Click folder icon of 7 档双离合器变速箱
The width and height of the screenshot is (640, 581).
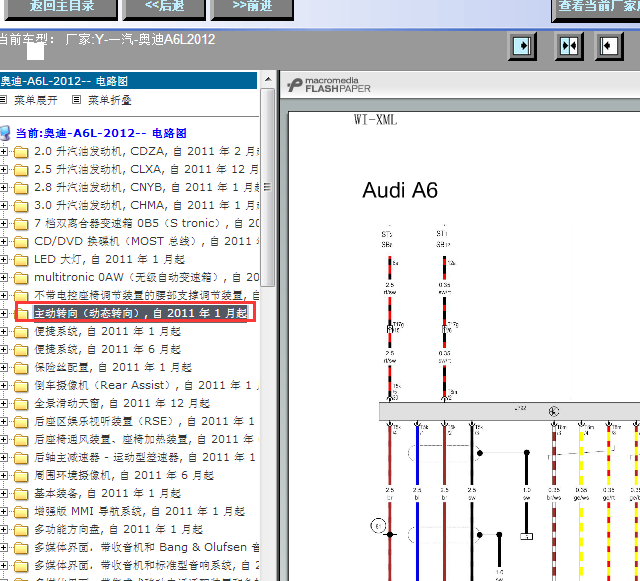tap(21, 224)
